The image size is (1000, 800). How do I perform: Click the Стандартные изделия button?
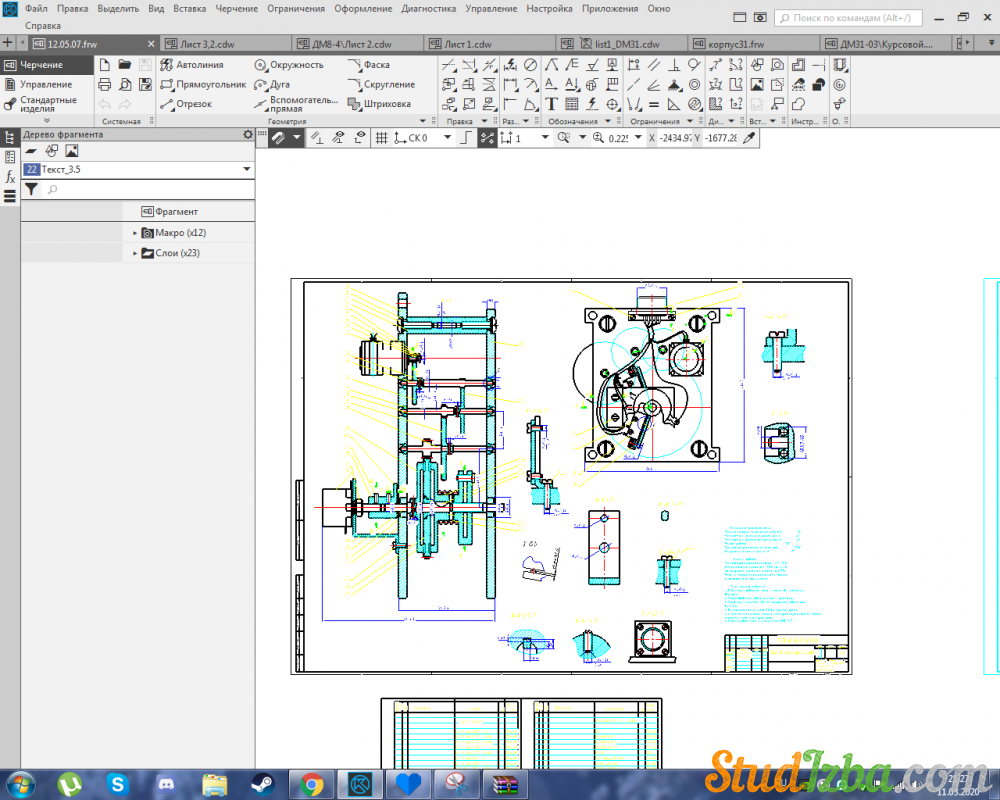click(47, 104)
